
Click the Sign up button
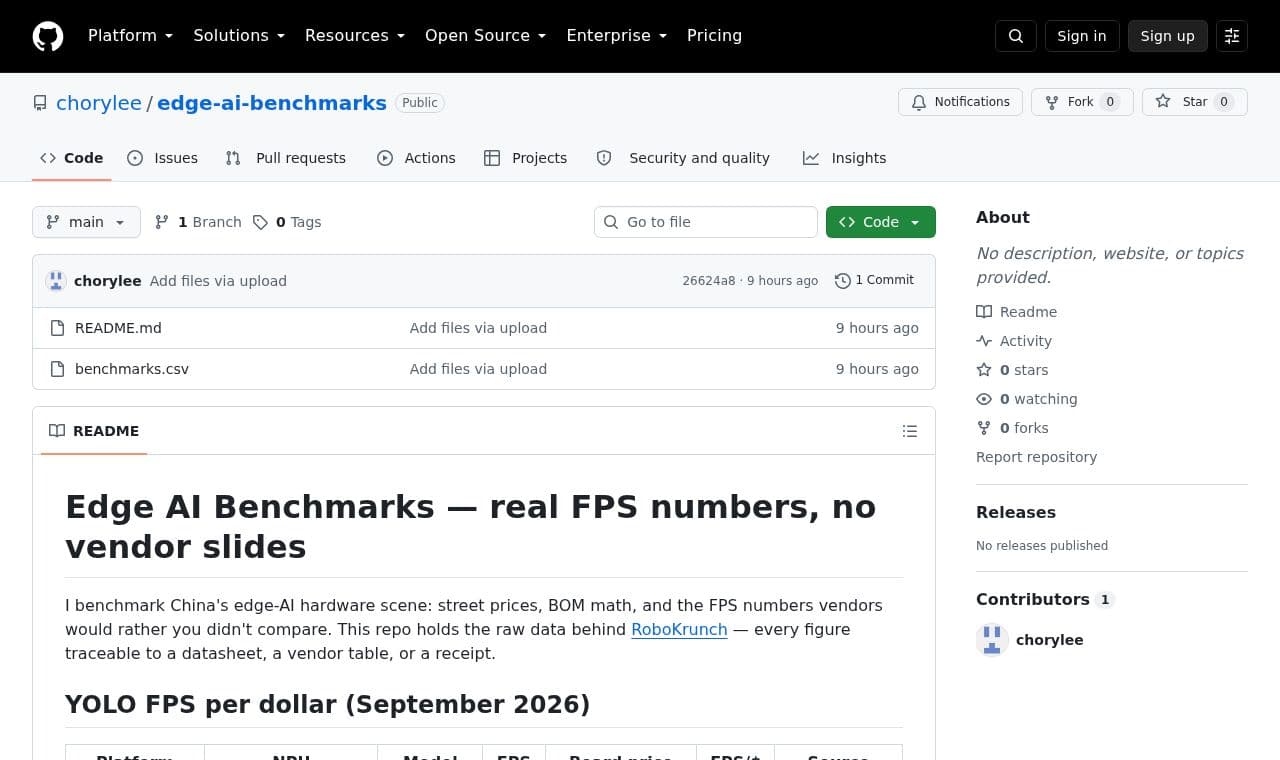tap(1168, 36)
